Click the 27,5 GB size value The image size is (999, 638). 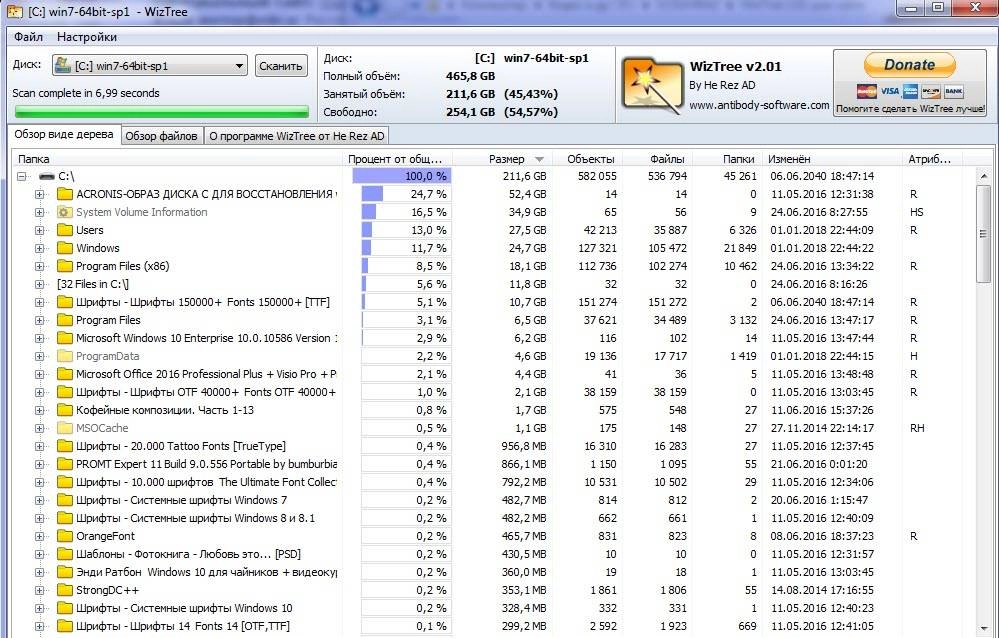[x=528, y=230]
